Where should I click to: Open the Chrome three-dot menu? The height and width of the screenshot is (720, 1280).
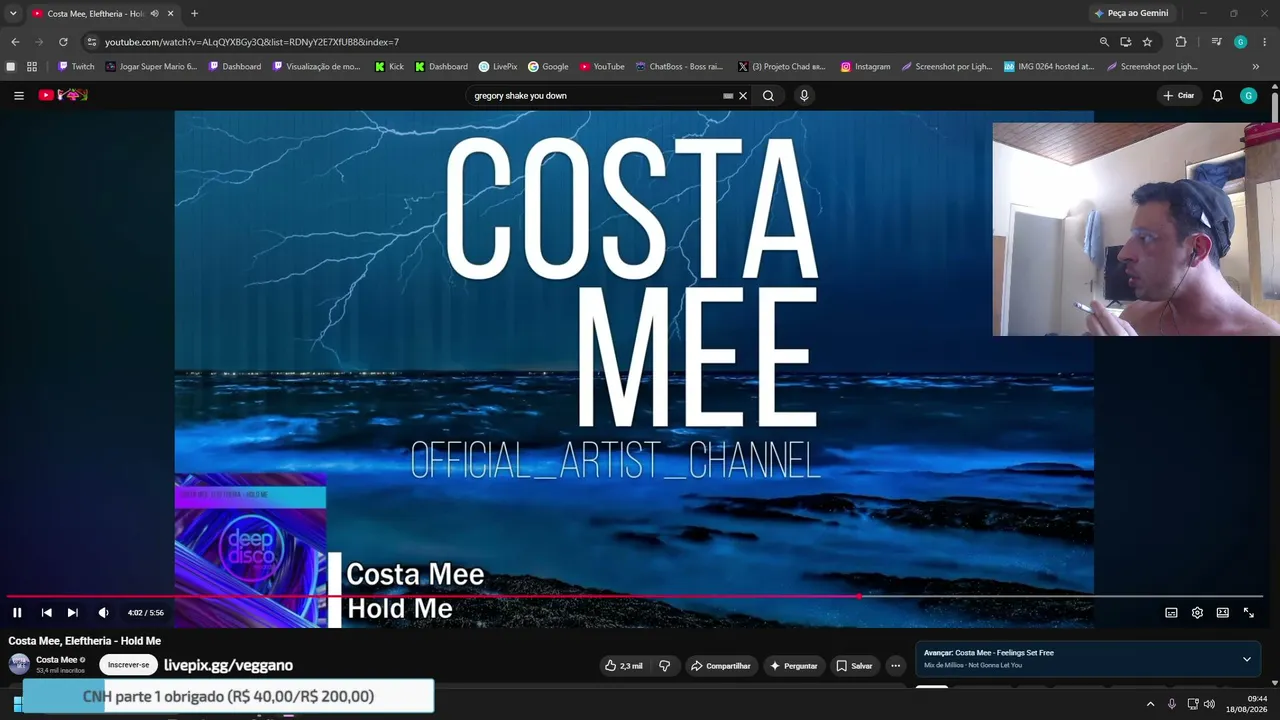[x=1265, y=42]
